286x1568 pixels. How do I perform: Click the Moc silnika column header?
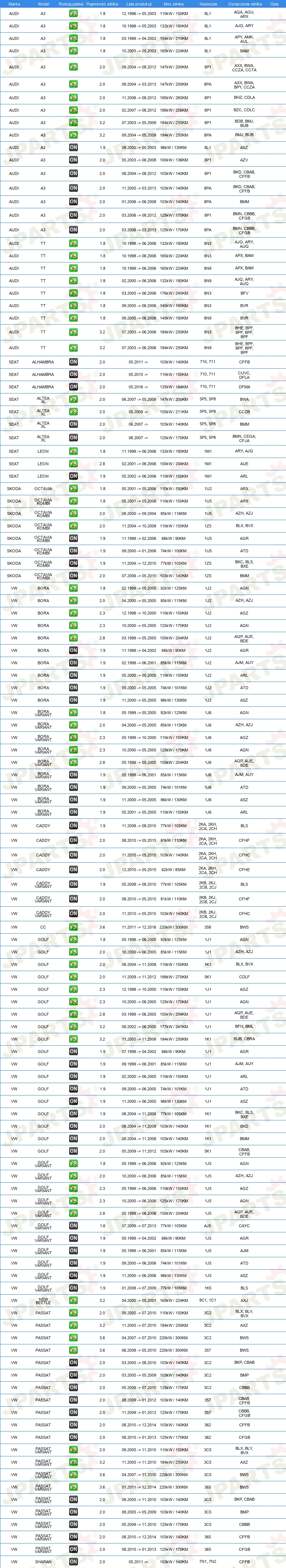[x=173, y=4]
